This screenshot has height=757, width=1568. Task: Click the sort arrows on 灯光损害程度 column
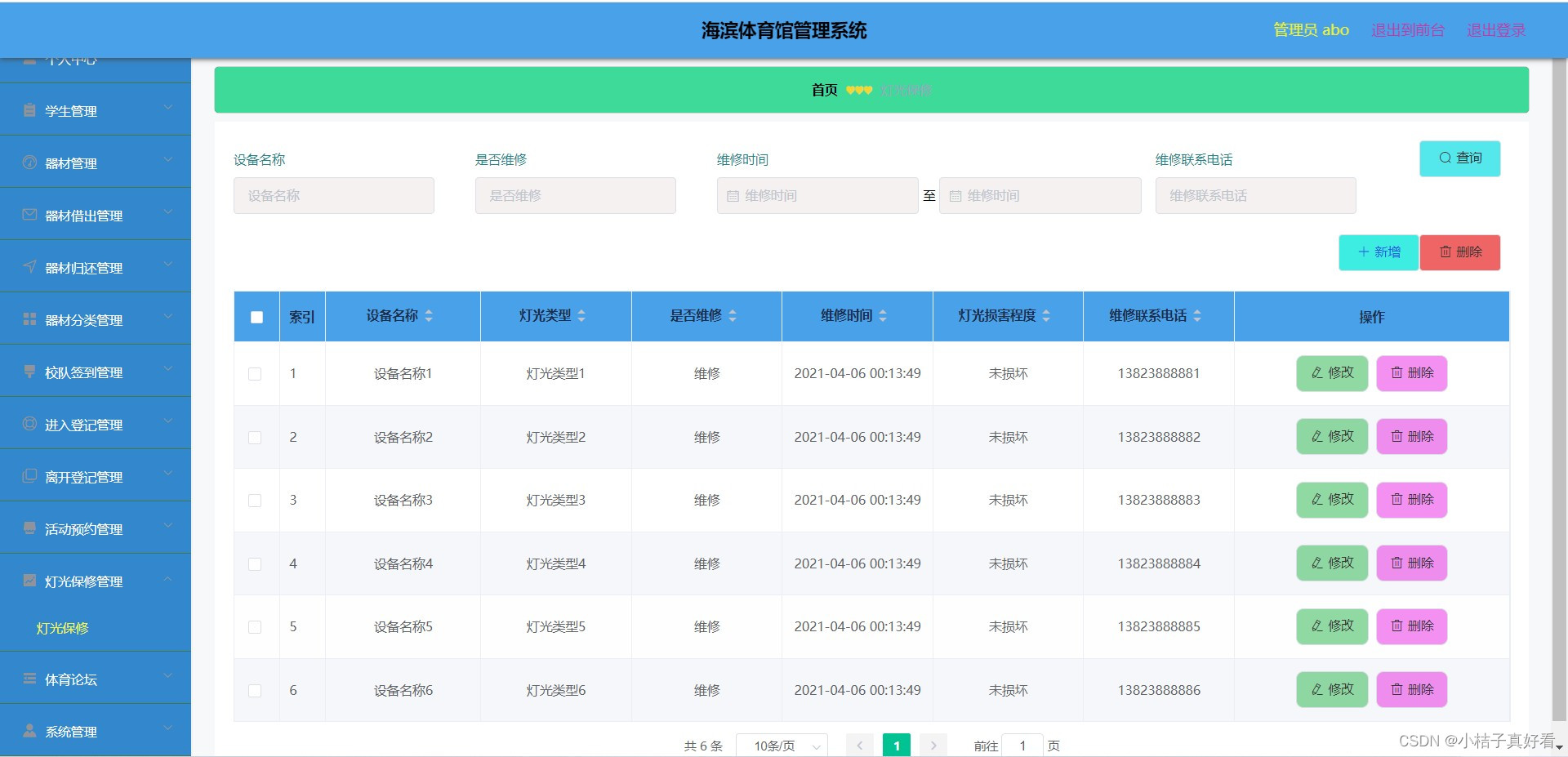1046,316
